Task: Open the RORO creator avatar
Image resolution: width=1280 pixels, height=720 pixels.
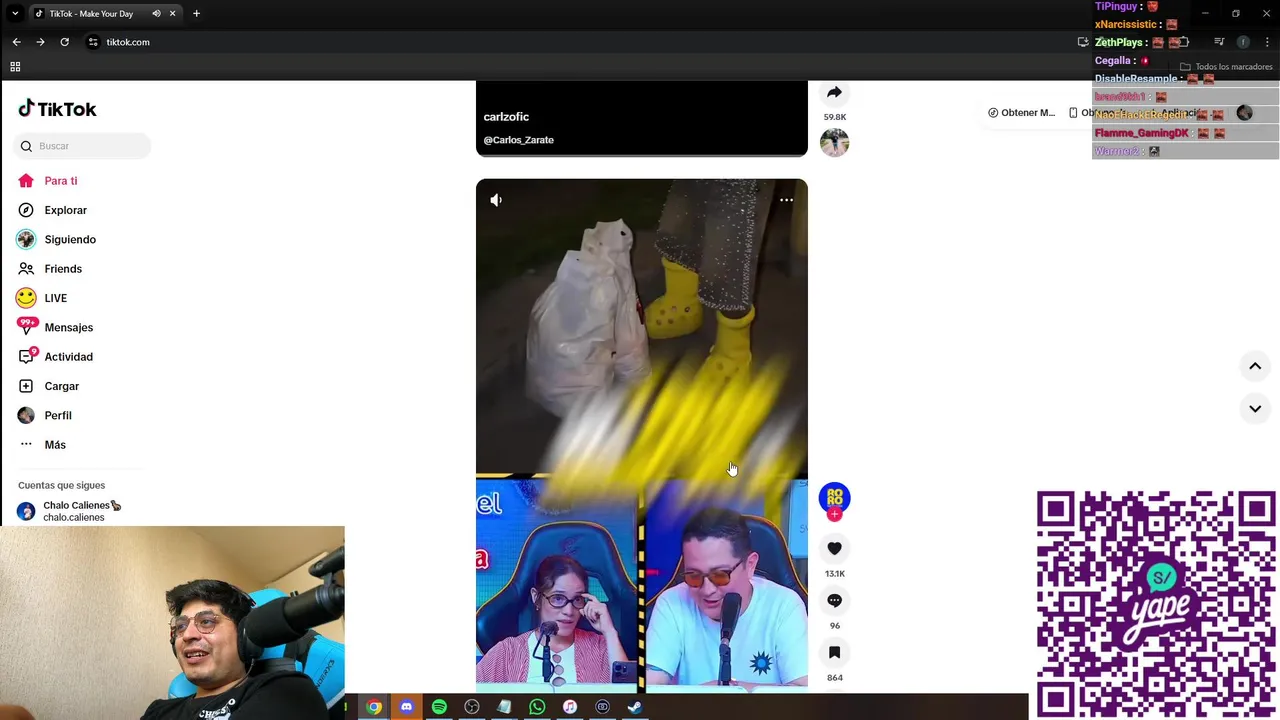Action: click(x=834, y=497)
